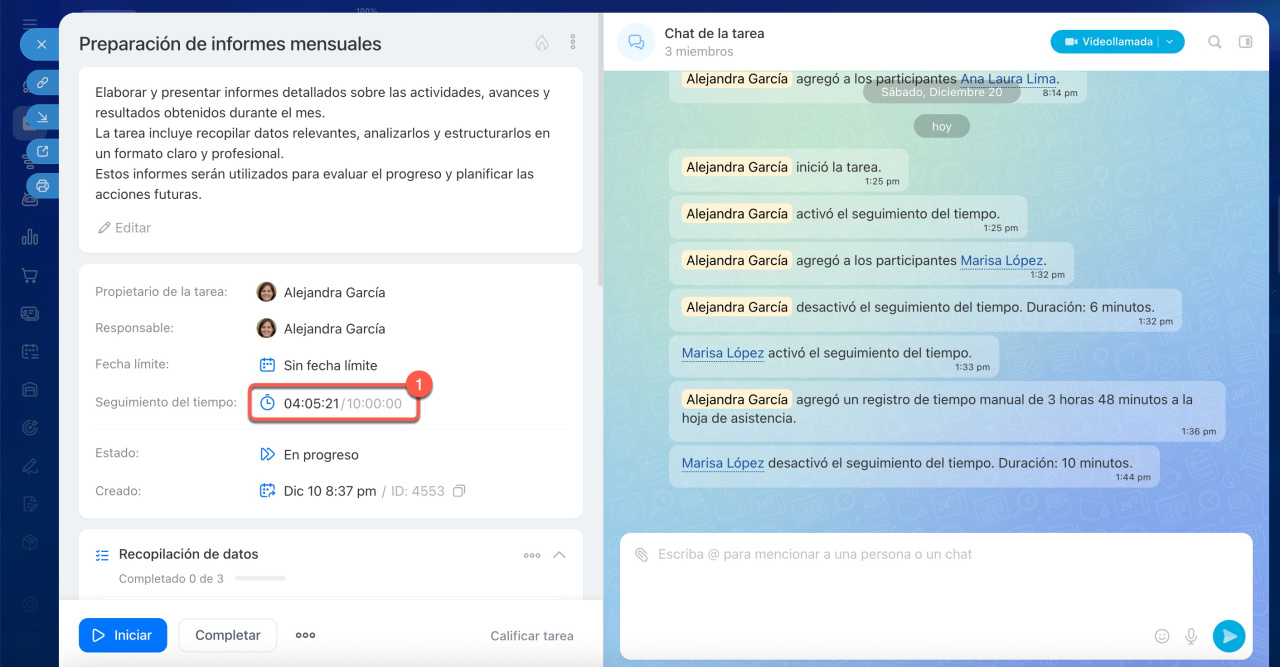Toggle the chat sidebar panel icon
The image size is (1280, 667).
(1245, 42)
